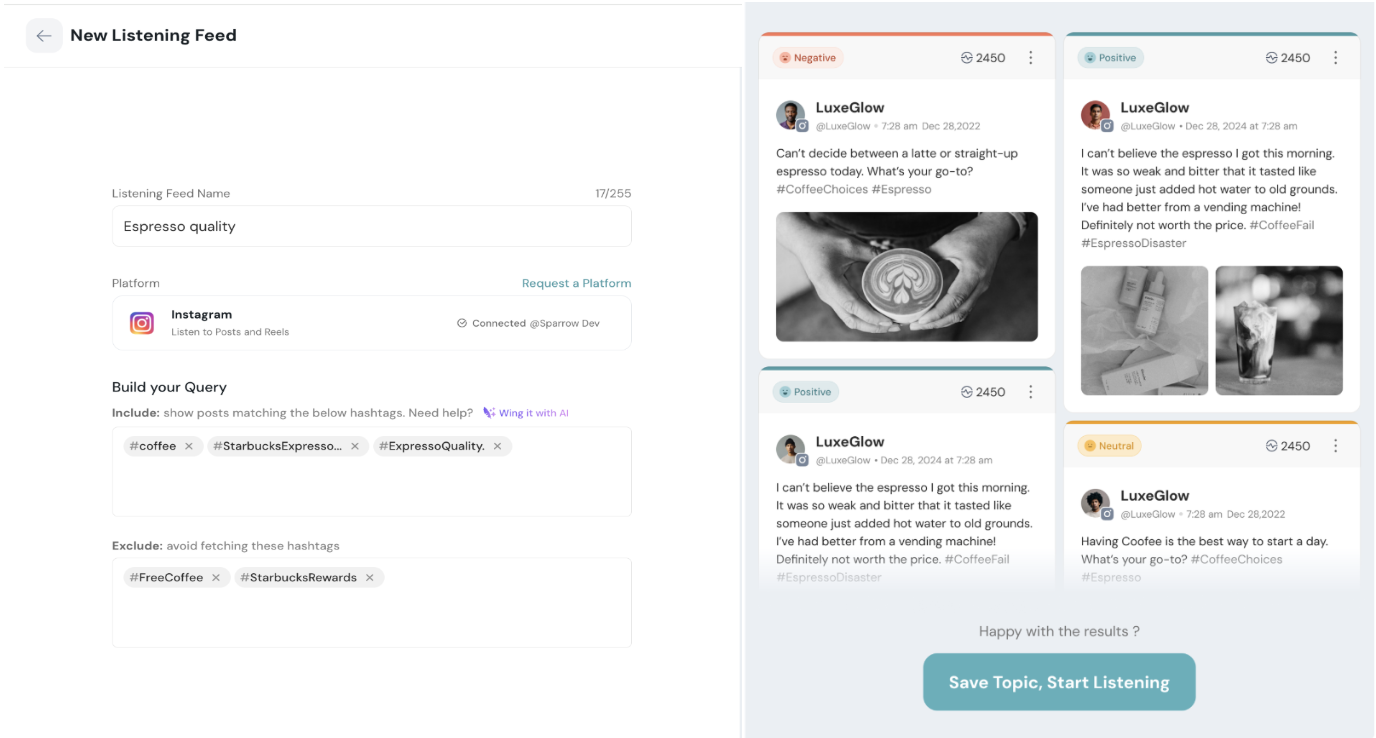Open the latte art post image
The height and width of the screenshot is (738, 1376).
(x=907, y=277)
